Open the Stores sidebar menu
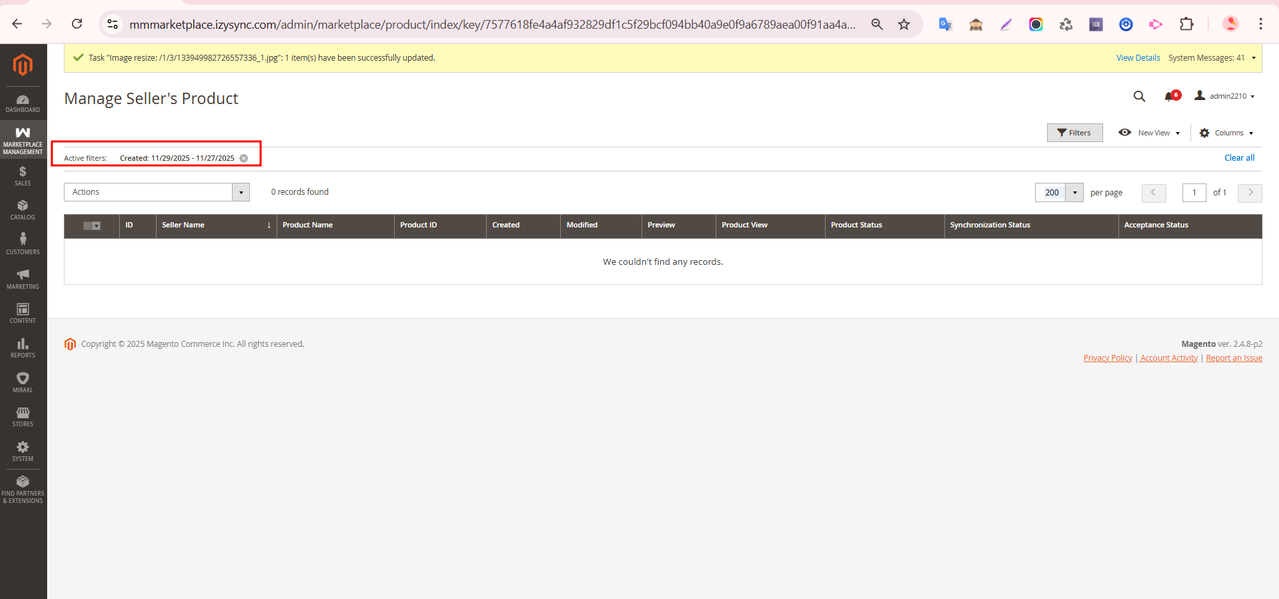 click(x=23, y=417)
